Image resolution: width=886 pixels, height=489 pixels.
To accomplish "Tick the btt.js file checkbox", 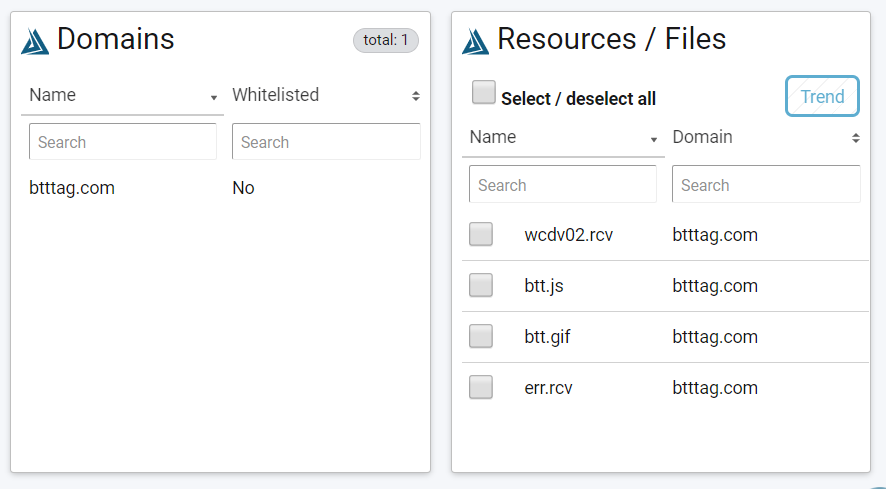I will click(481, 285).
